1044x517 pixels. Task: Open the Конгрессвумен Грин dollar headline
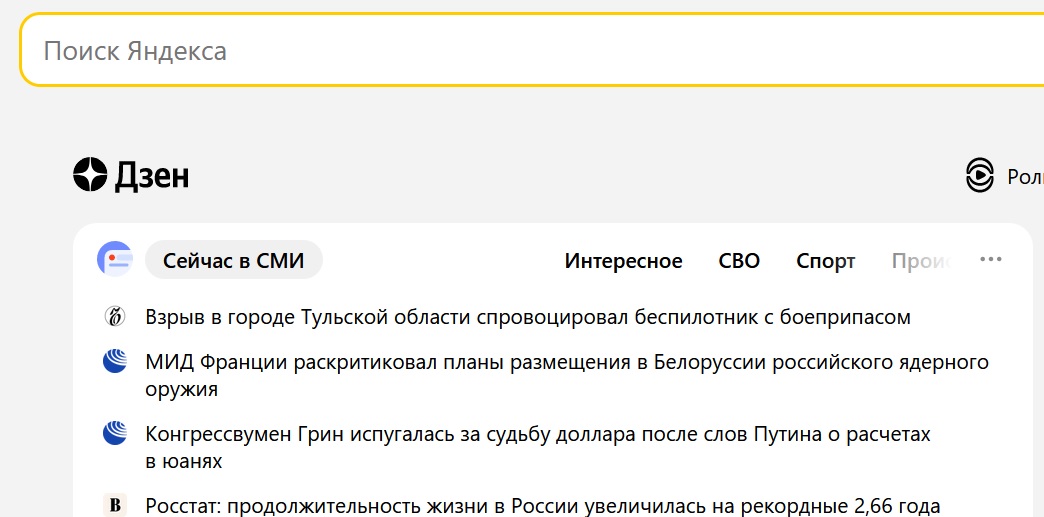tap(538, 448)
